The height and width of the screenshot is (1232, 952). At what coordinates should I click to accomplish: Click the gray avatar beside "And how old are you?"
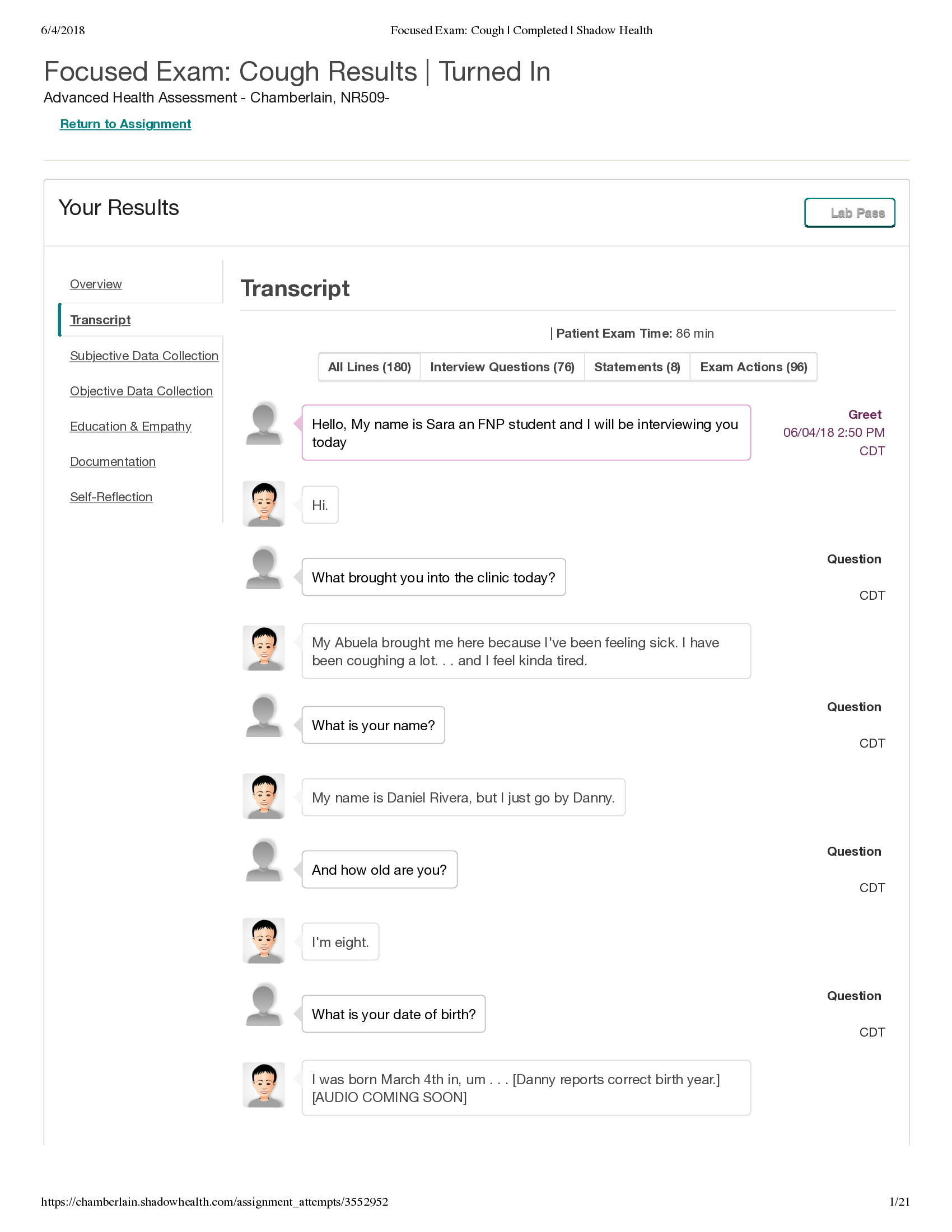pyautogui.click(x=263, y=861)
